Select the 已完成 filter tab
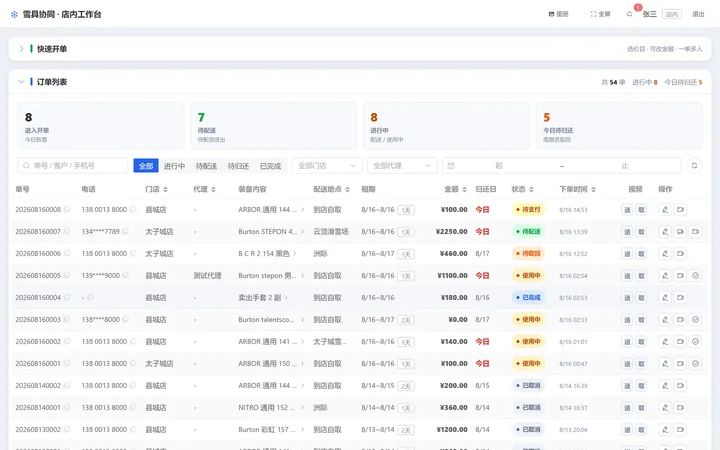 tap(270, 166)
